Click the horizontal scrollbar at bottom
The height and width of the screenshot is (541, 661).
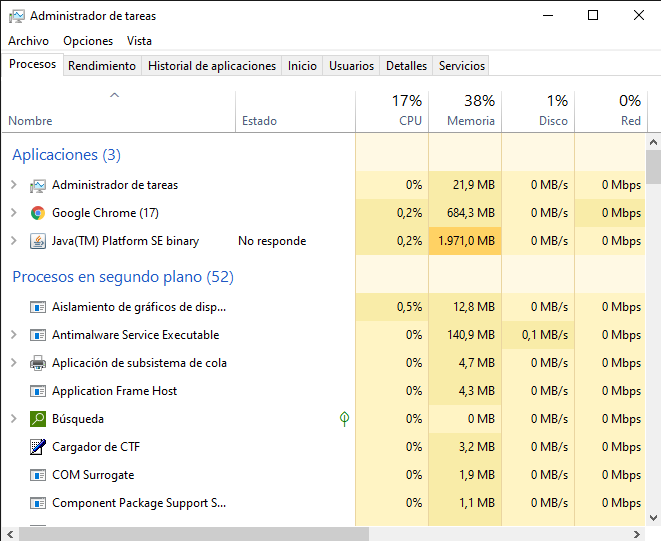pos(190,534)
